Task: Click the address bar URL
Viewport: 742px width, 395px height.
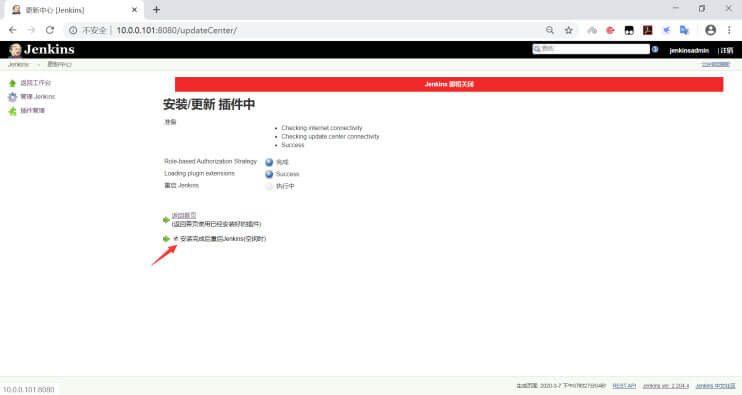Action: click(x=177, y=30)
